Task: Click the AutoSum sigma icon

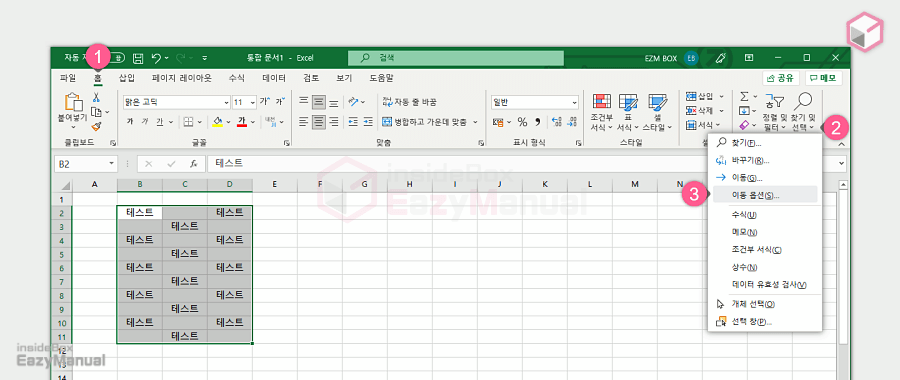Action: (x=744, y=96)
